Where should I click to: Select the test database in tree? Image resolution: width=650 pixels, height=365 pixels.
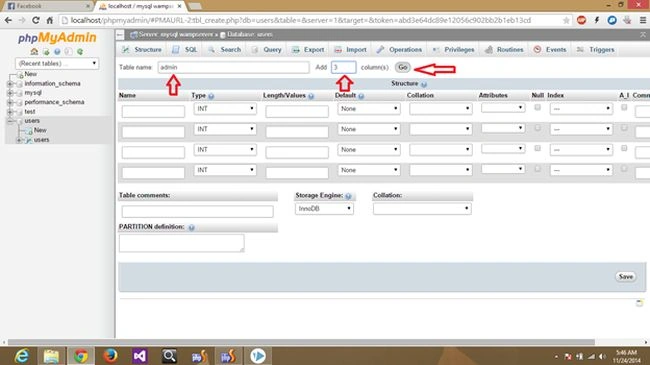pos(29,112)
